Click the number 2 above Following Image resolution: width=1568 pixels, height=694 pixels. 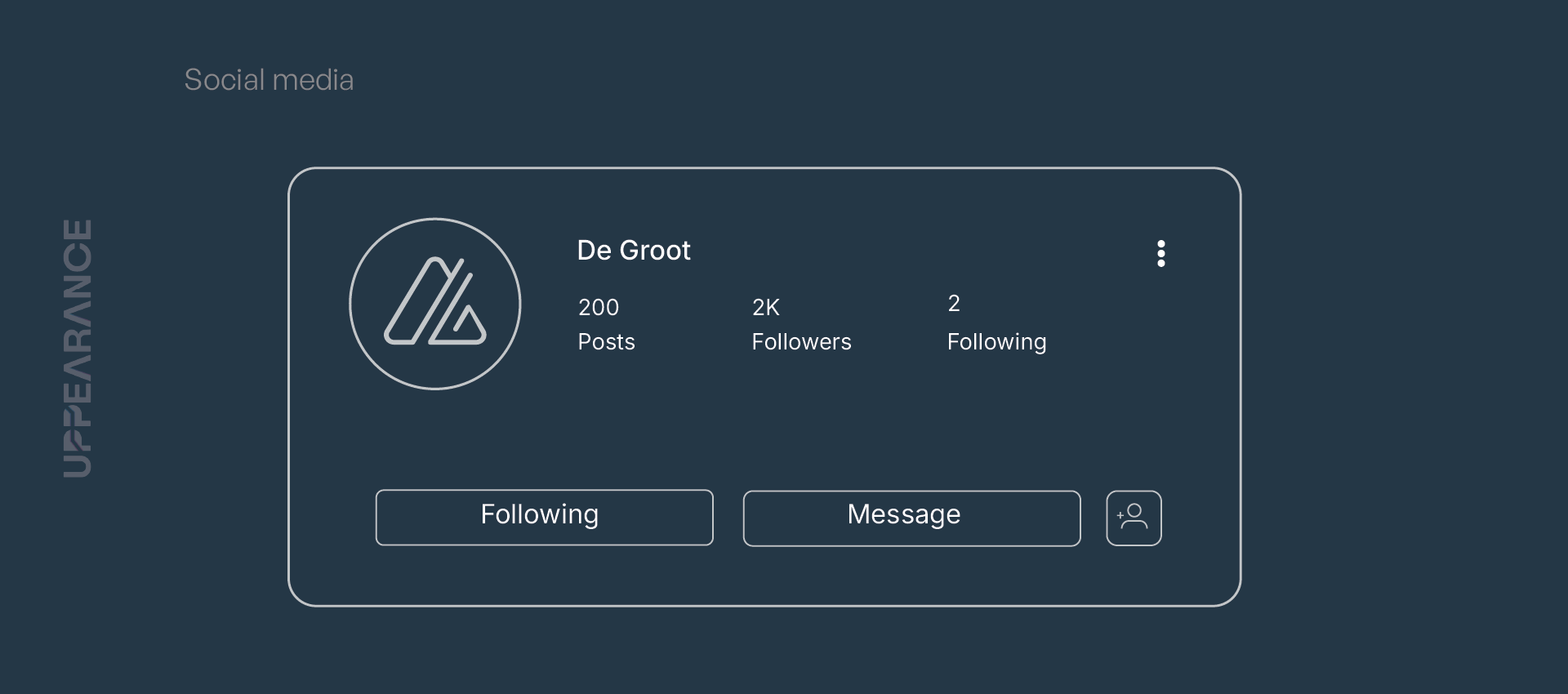(x=954, y=304)
